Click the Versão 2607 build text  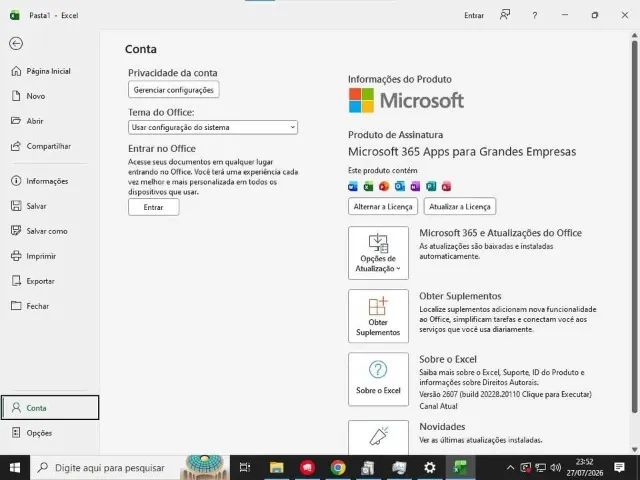pos(505,394)
